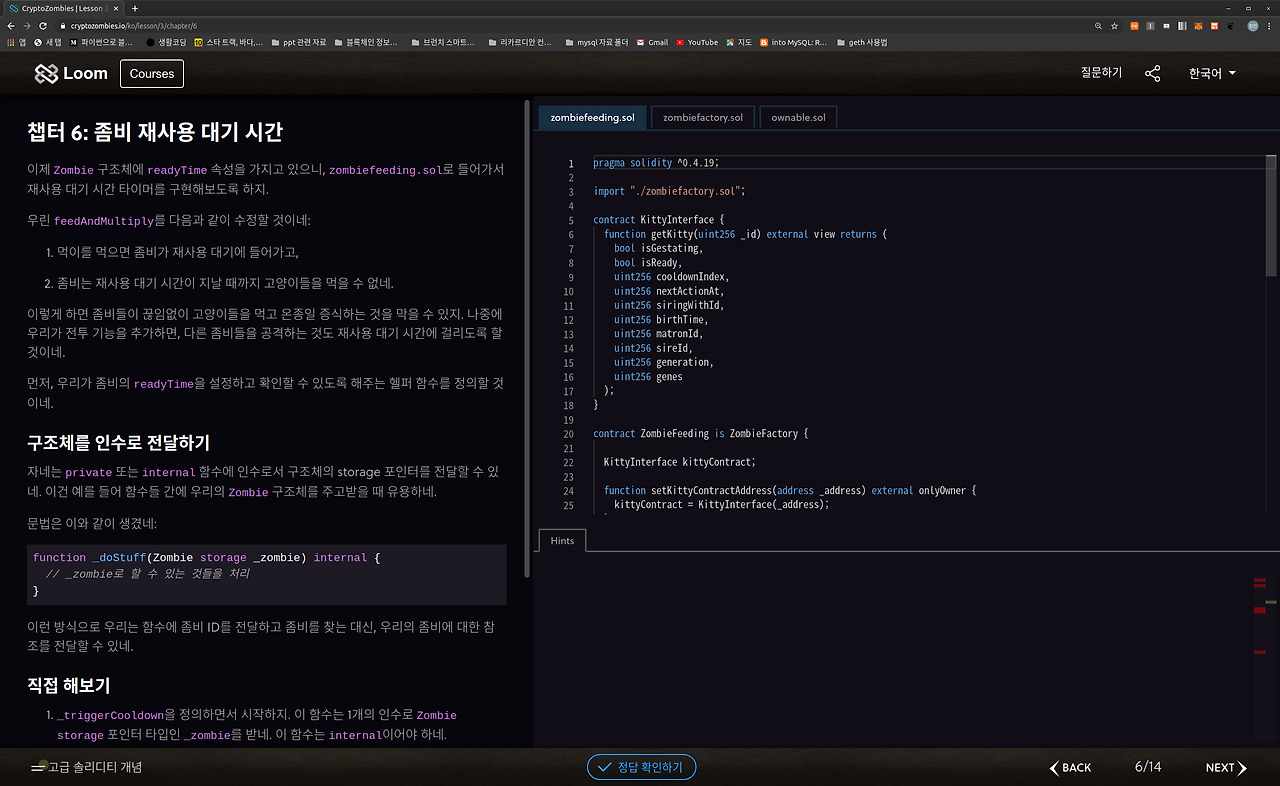Open the 질문하기 link
1280x786 pixels.
point(1101,73)
